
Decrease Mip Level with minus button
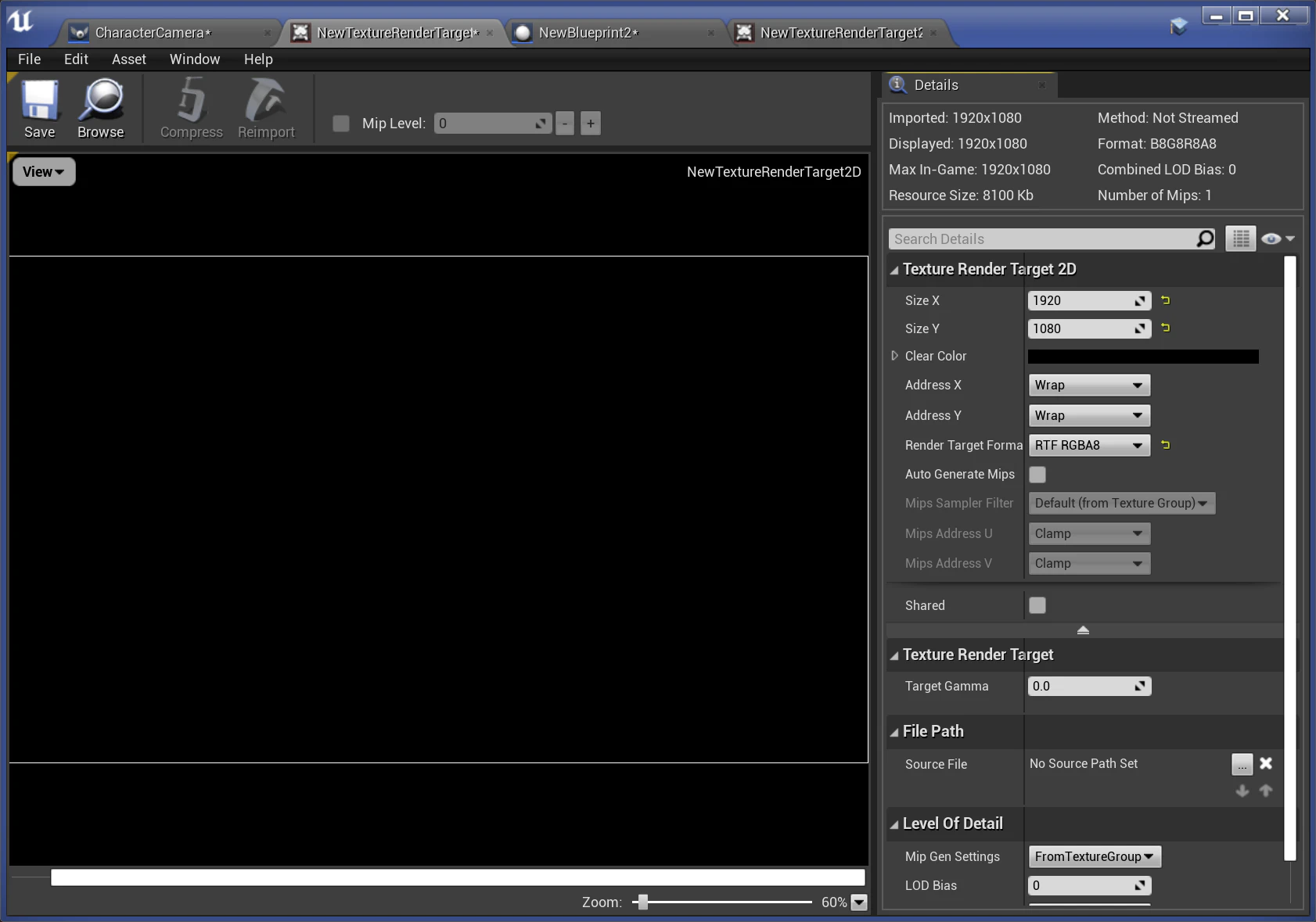[565, 123]
